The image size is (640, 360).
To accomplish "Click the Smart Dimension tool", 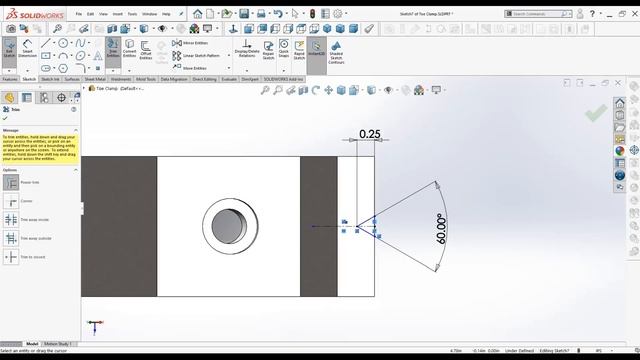I will pyautogui.click(x=27, y=49).
